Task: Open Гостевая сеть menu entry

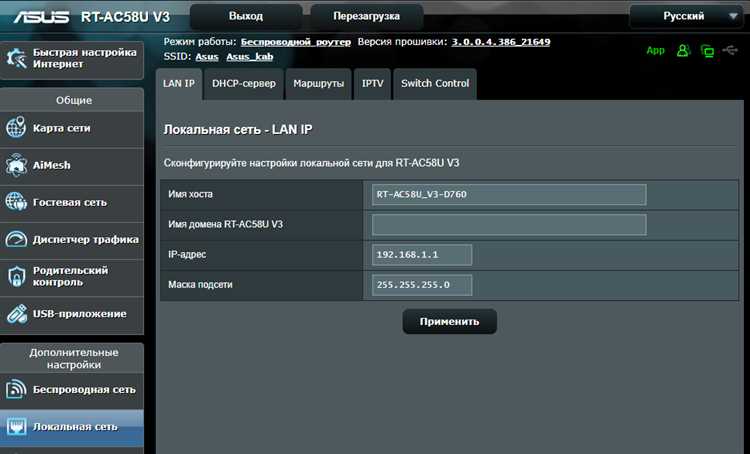Action: point(72,202)
